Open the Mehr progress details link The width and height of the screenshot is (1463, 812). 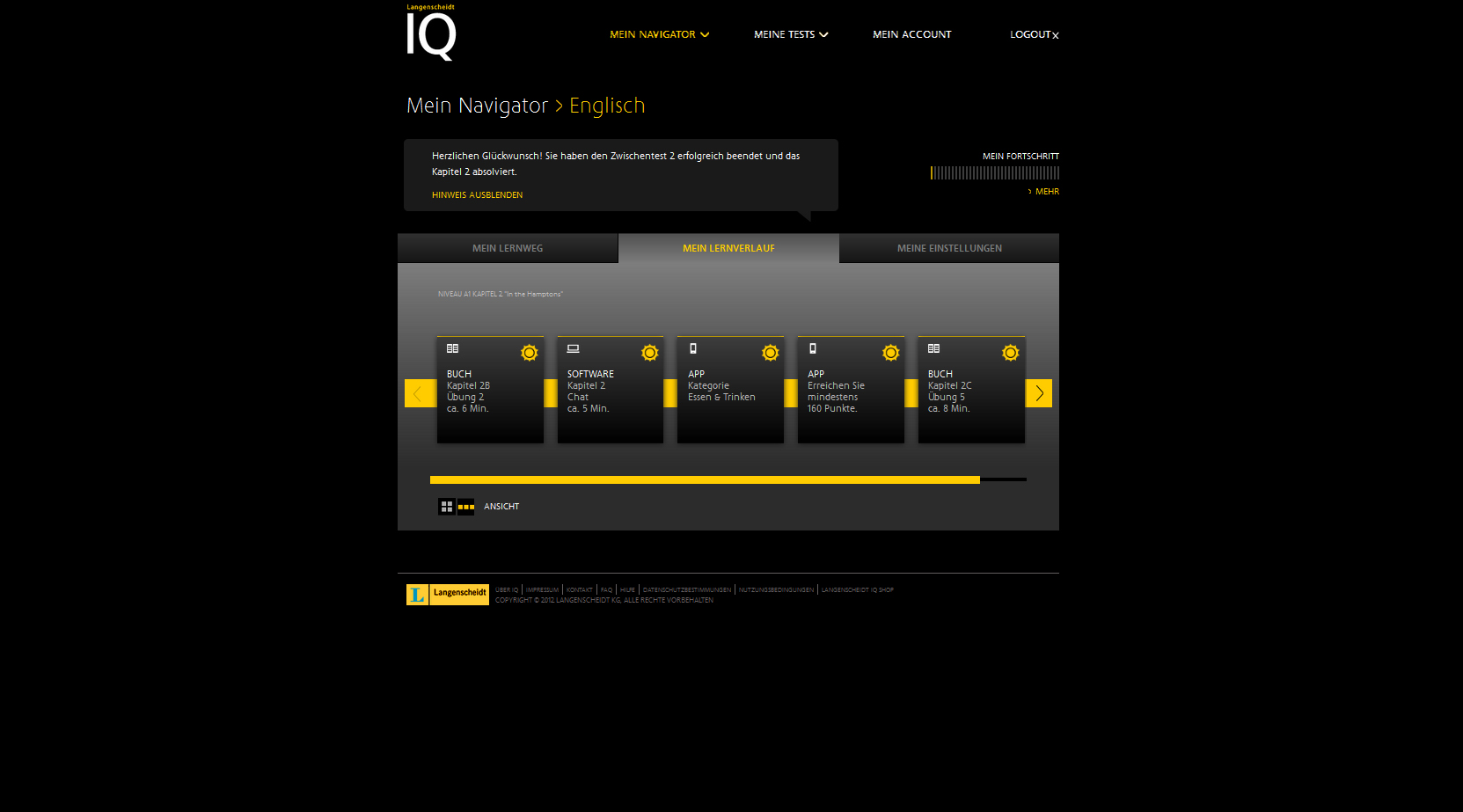(x=1043, y=192)
